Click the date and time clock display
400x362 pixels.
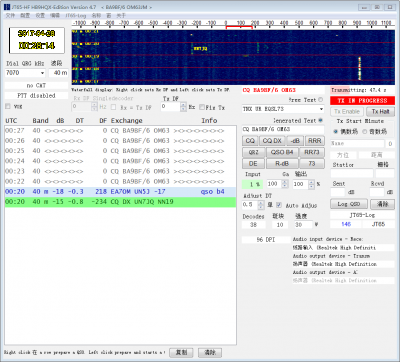click(37, 40)
